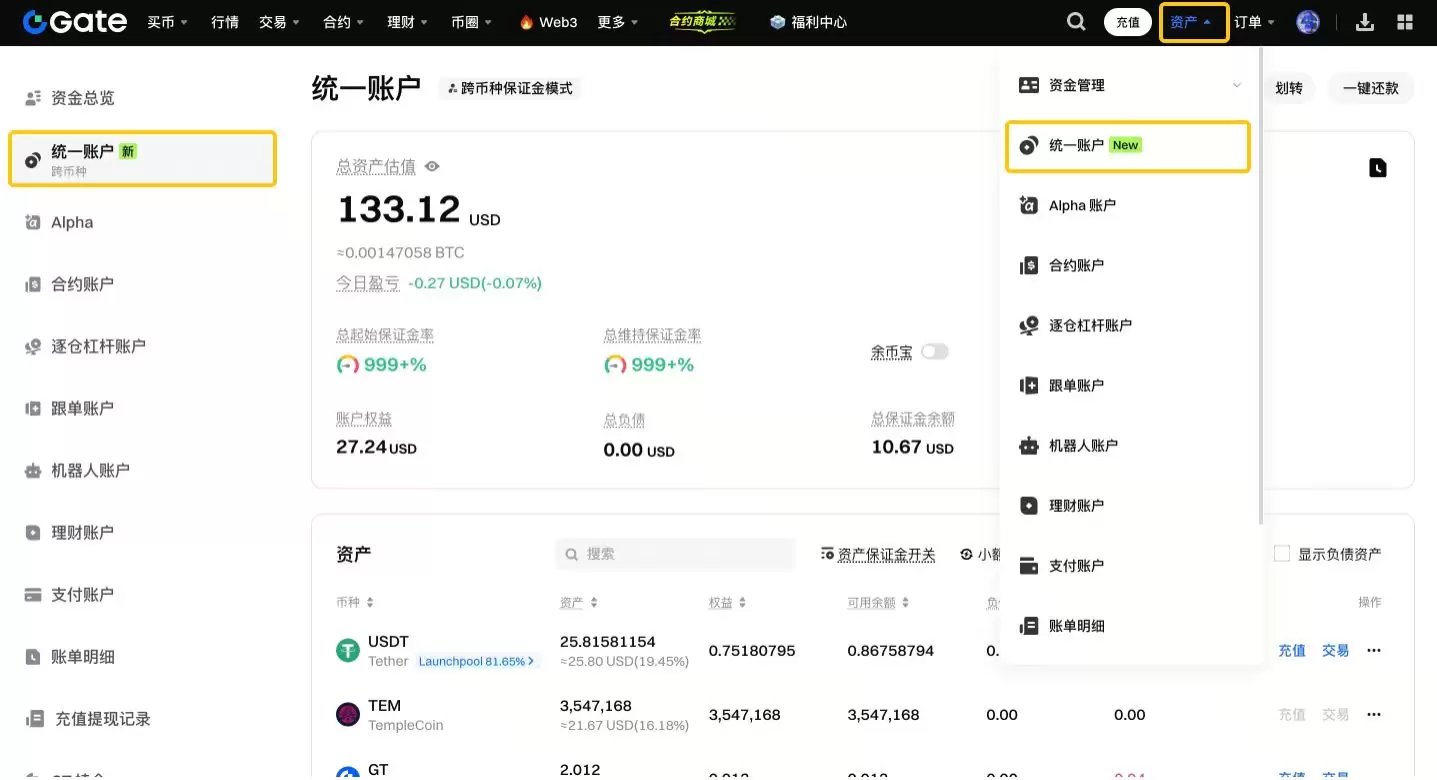Expand the 订单 dropdown menu
The width and height of the screenshot is (1437, 780).
(x=1252, y=21)
